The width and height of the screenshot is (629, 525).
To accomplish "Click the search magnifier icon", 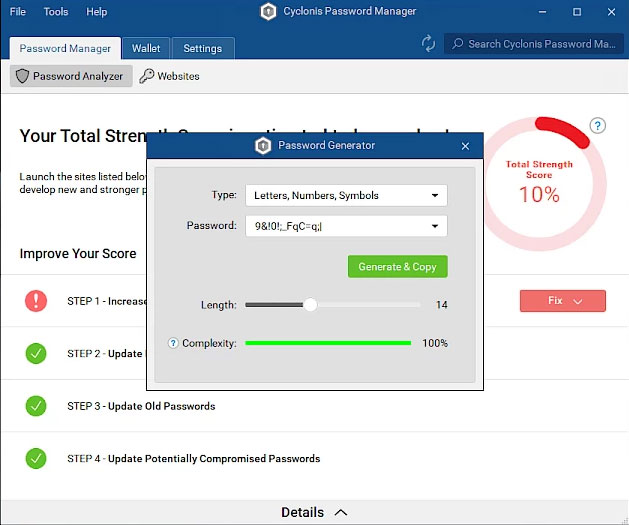I will point(458,43).
